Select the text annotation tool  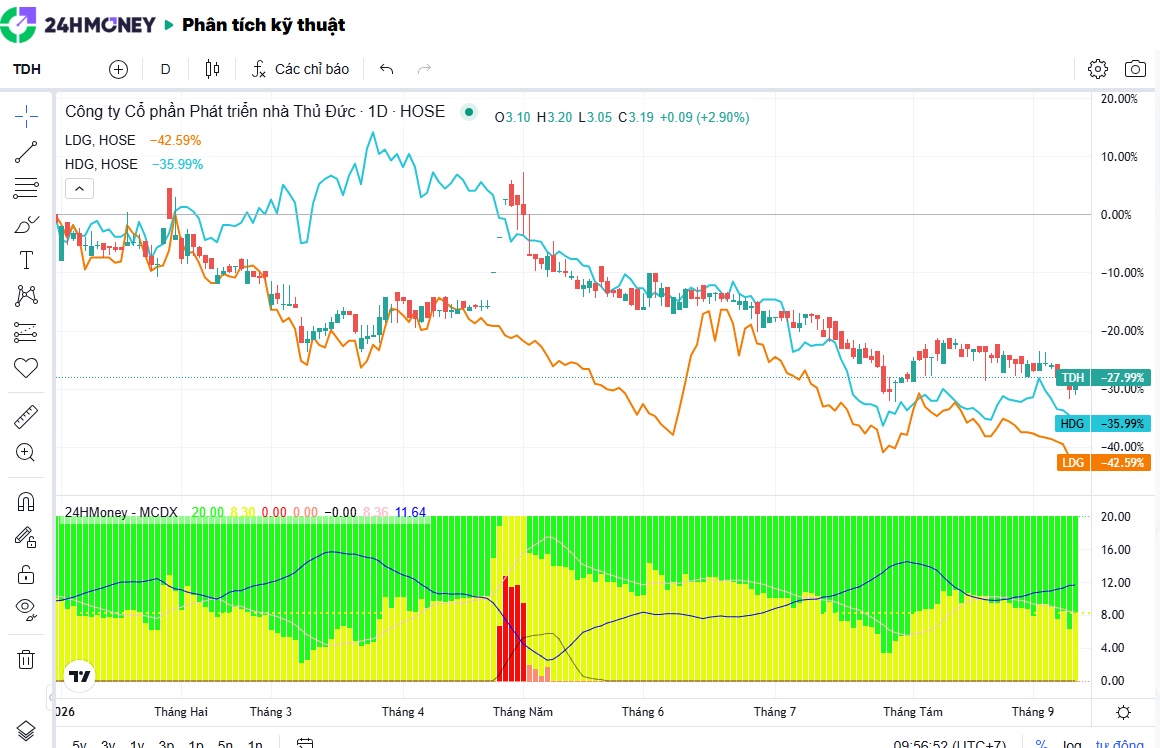point(26,260)
